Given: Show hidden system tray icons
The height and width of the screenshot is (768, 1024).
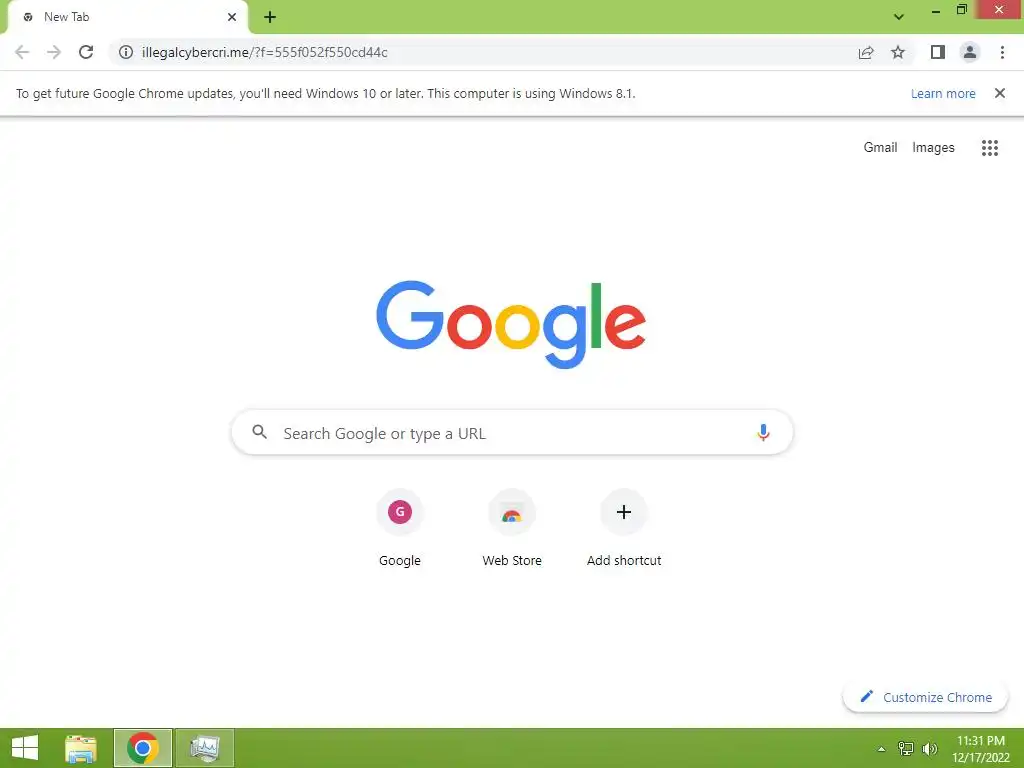Looking at the screenshot, I should coord(882,749).
